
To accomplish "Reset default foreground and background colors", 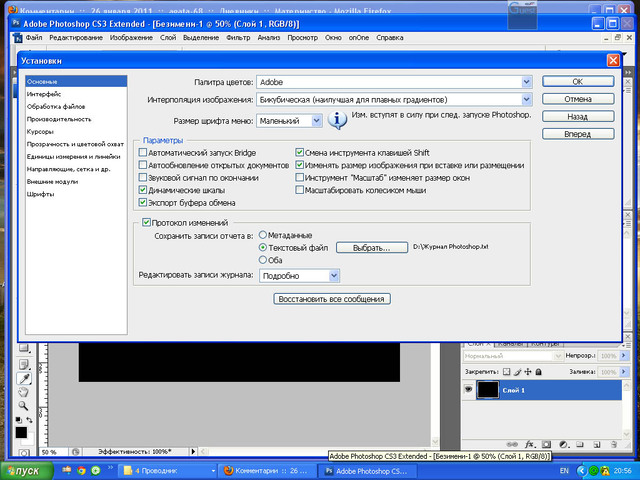I will pos(18,420).
